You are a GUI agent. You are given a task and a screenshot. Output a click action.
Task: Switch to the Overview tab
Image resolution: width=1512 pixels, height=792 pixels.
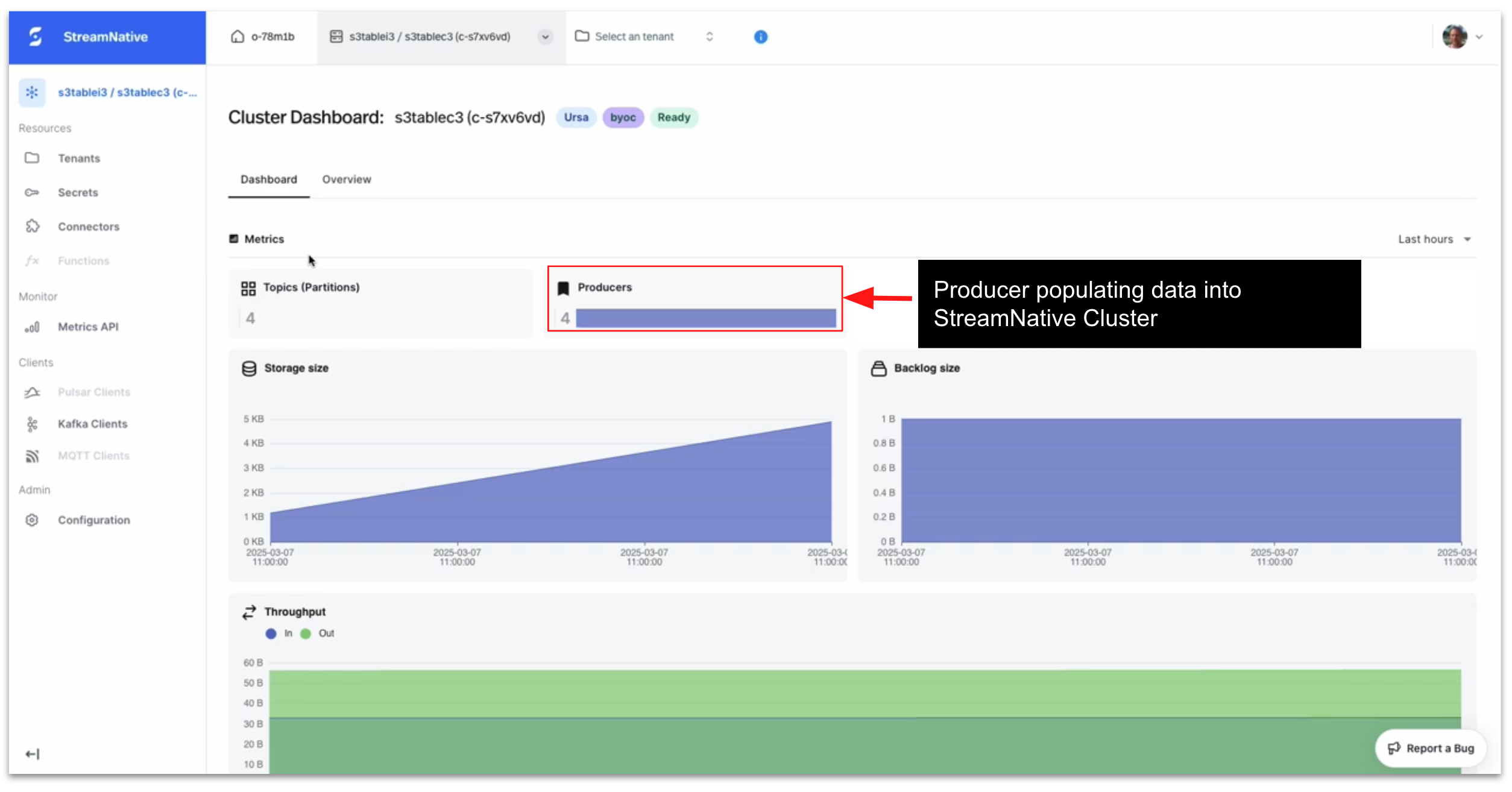346,179
